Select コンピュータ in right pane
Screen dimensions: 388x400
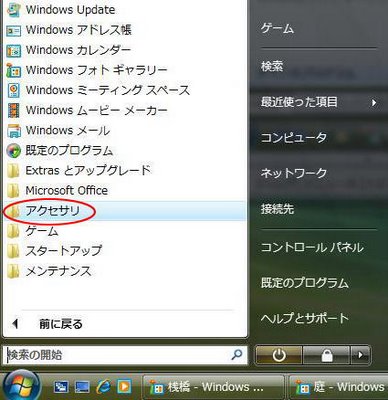point(294,137)
